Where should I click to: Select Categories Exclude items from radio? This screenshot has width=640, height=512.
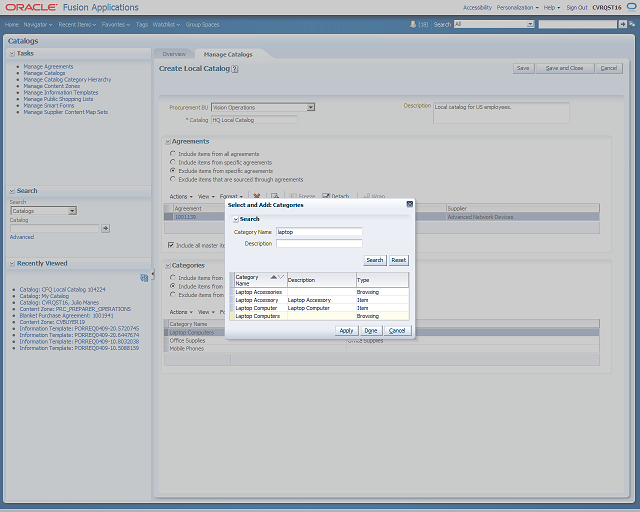pyautogui.click(x=173, y=294)
